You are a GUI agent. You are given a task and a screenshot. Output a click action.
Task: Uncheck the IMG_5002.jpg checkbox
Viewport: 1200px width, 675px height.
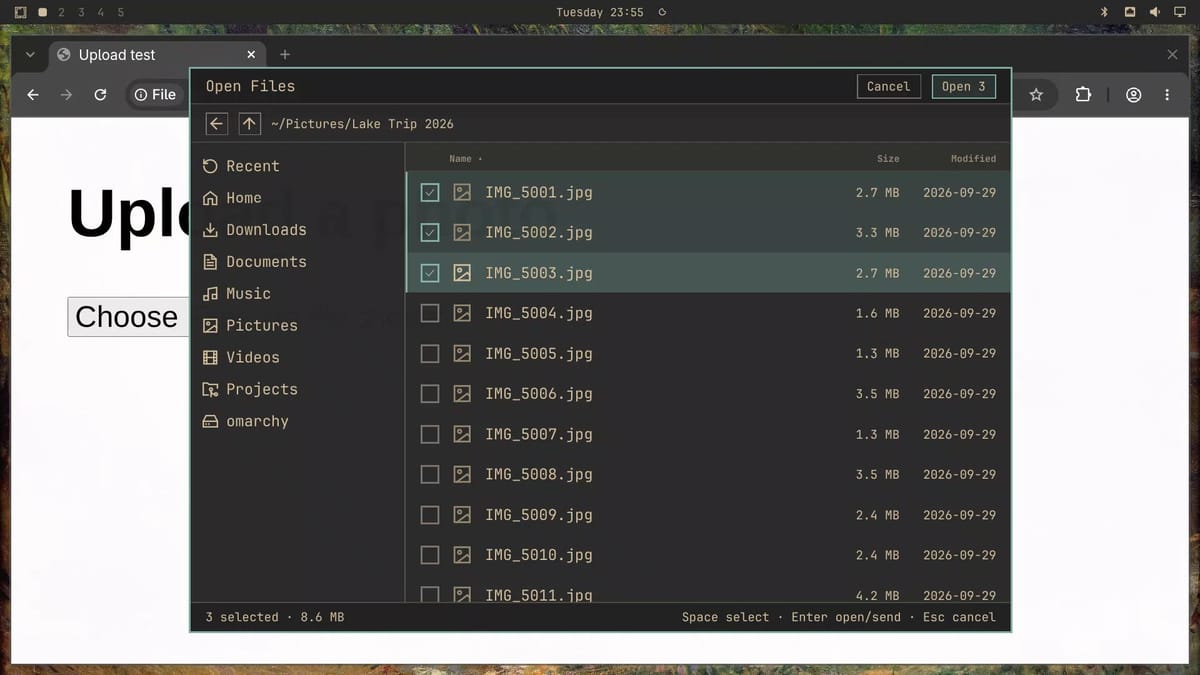pyautogui.click(x=430, y=232)
